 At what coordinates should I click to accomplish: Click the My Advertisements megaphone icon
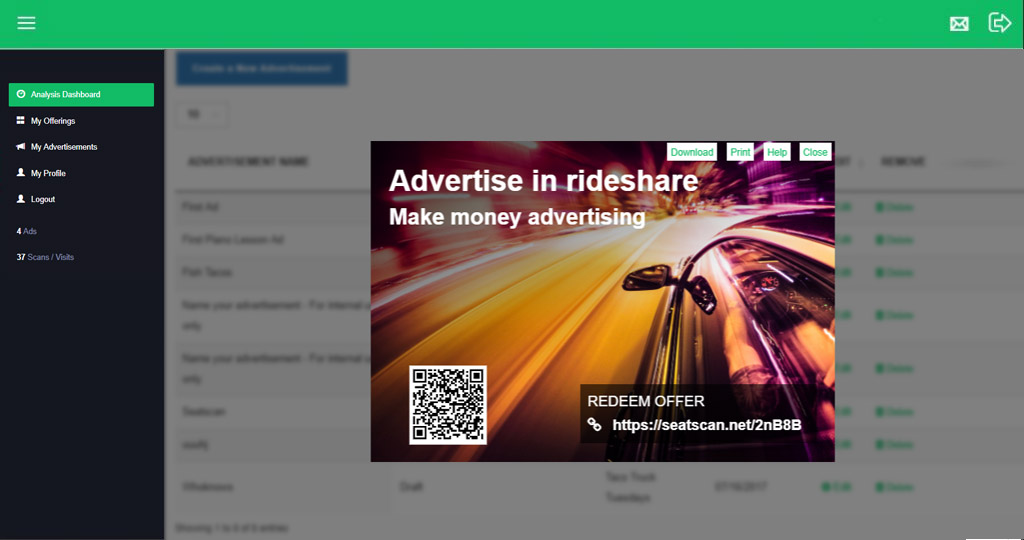coord(20,146)
